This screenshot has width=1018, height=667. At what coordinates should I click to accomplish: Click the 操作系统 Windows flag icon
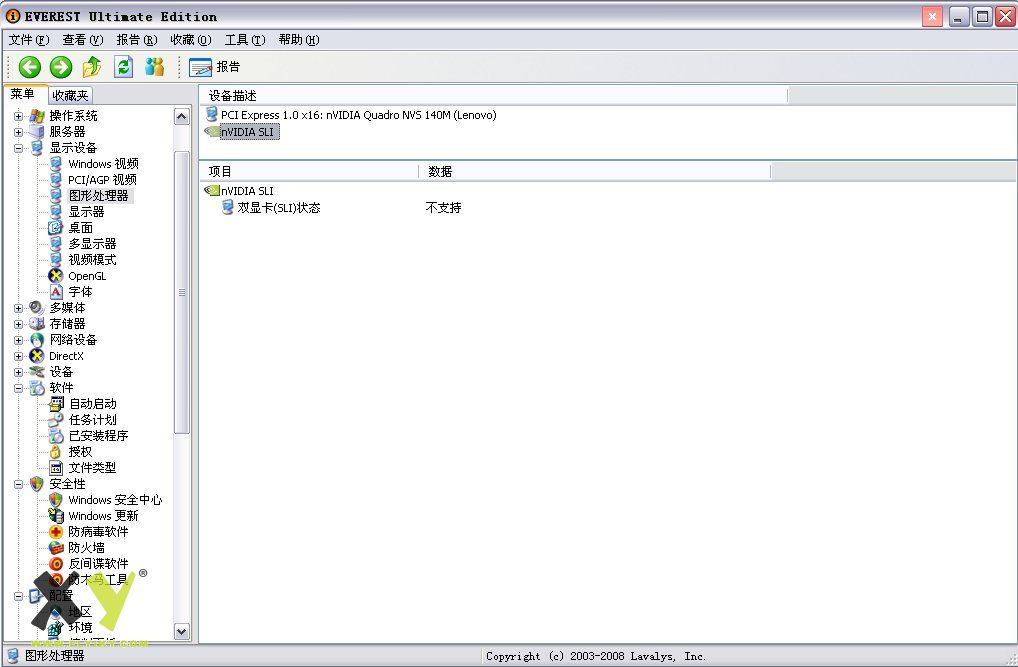(37, 116)
